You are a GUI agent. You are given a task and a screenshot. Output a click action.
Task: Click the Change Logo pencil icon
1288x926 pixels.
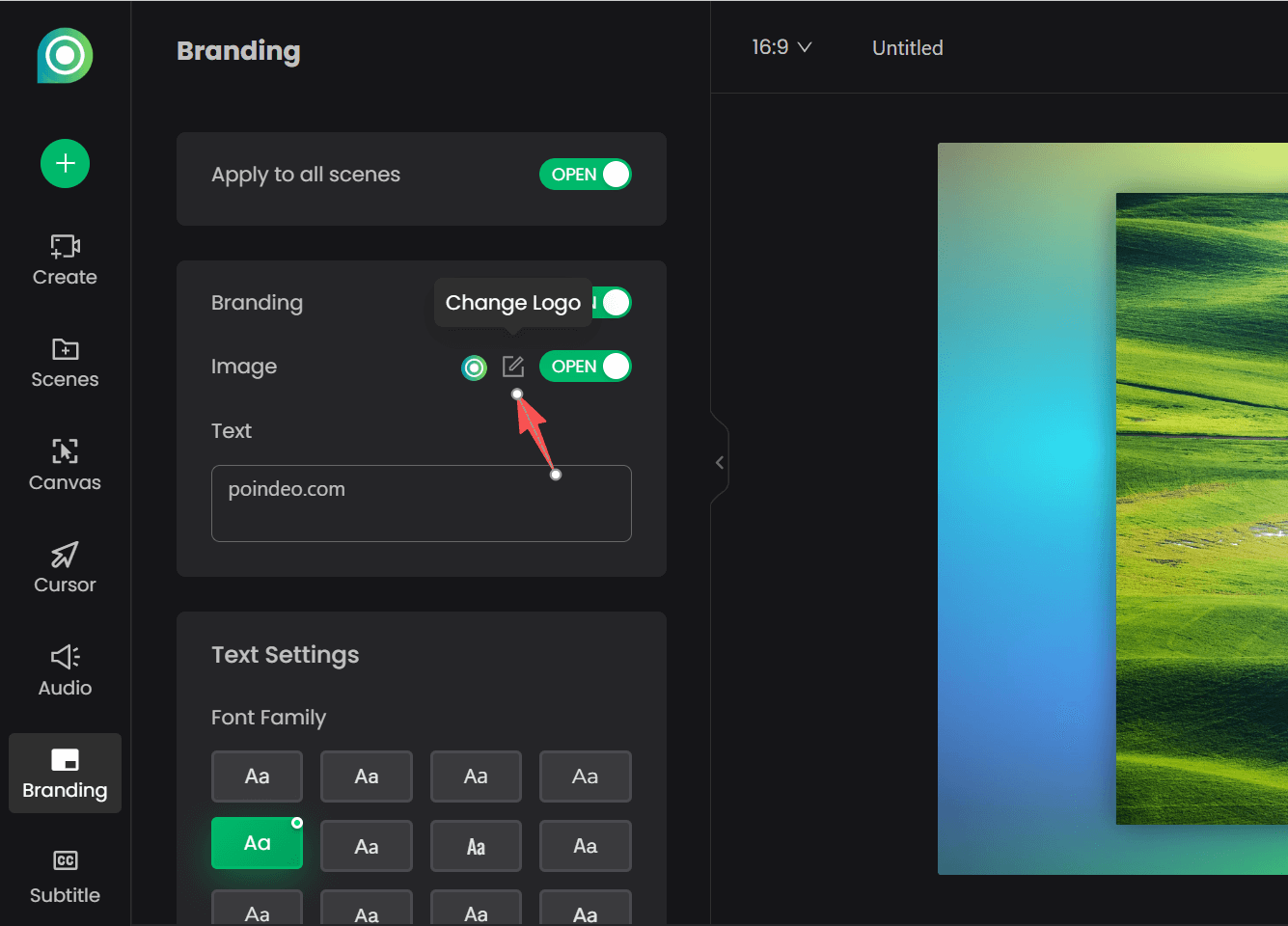pyautogui.click(x=512, y=367)
